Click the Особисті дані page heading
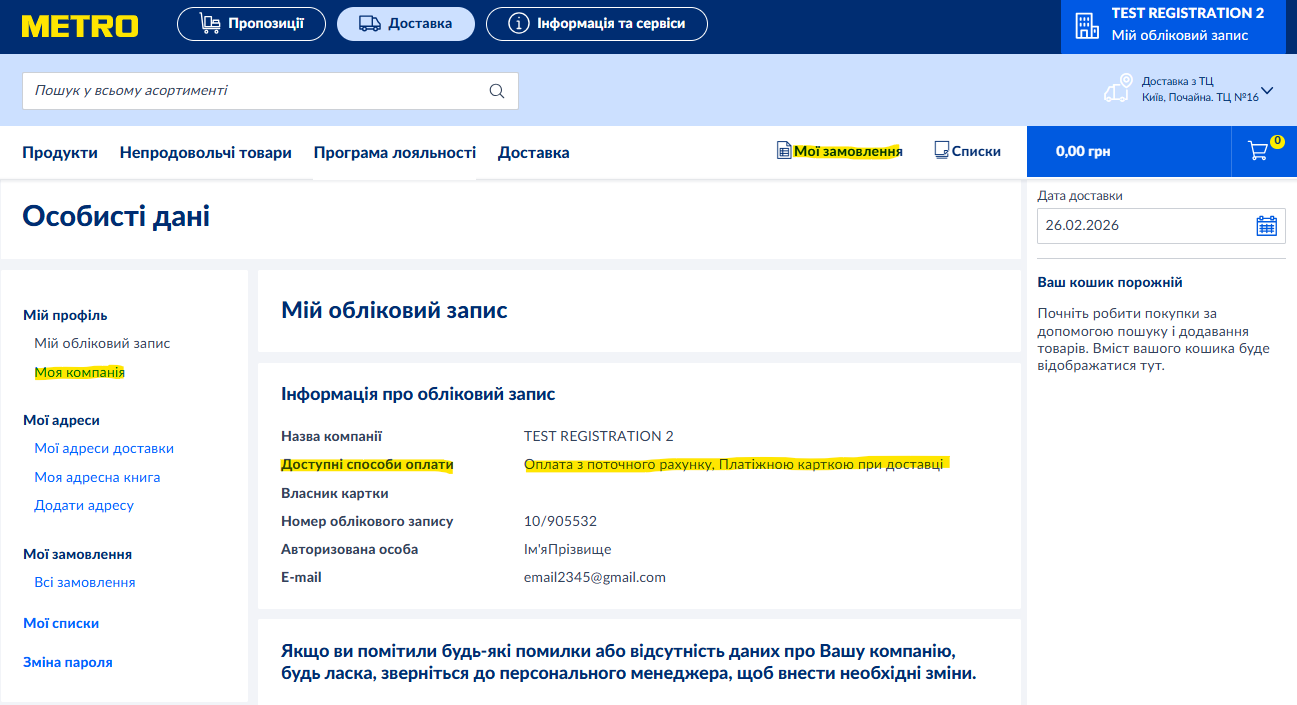 coord(116,216)
